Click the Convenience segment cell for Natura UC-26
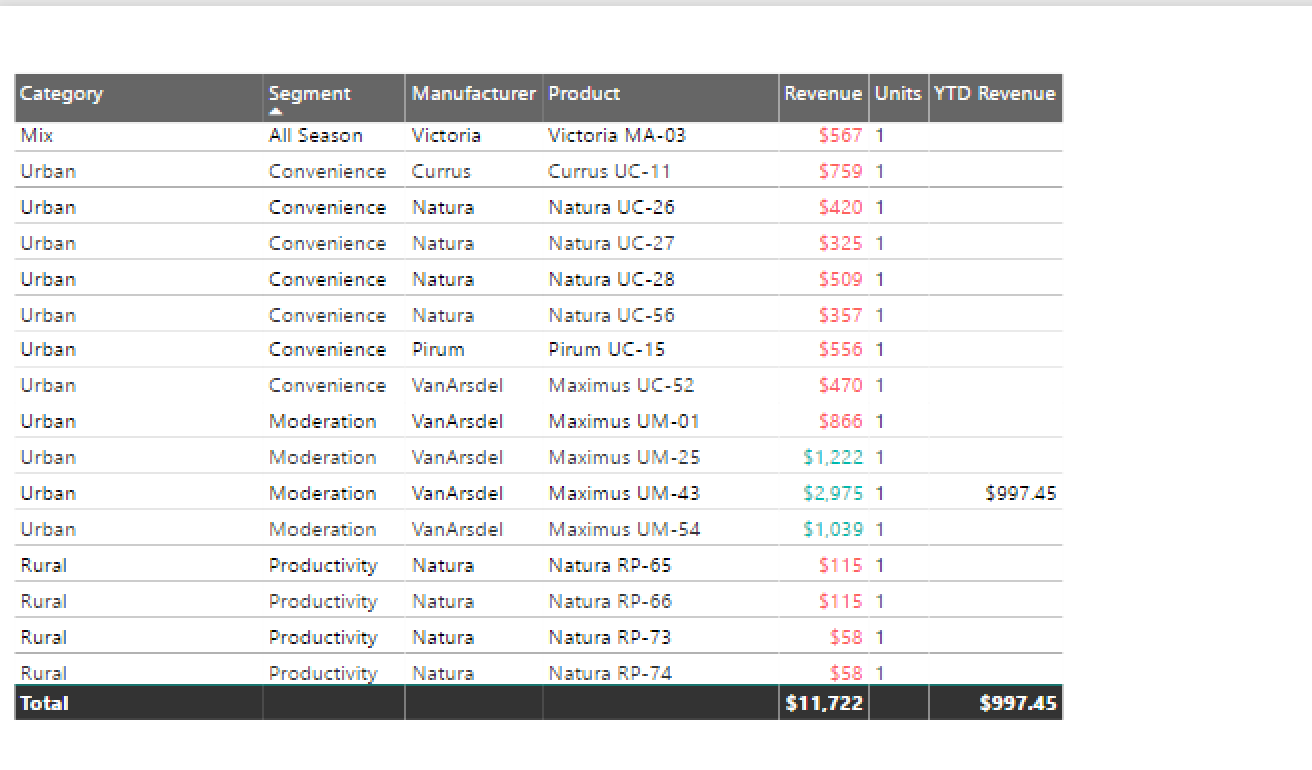The width and height of the screenshot is (1312, 770). tap(326, 207)
